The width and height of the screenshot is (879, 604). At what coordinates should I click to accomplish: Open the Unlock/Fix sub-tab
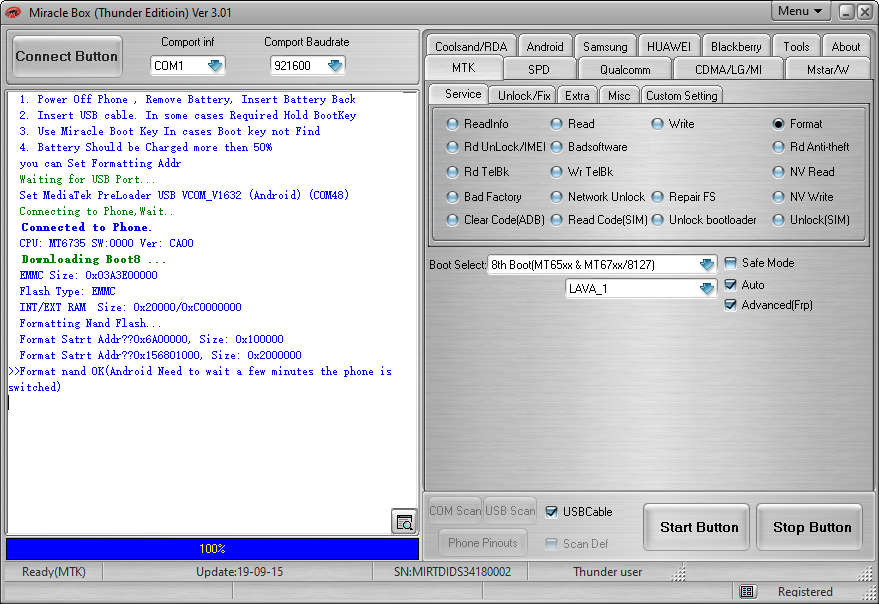click(x=524, y=95)
